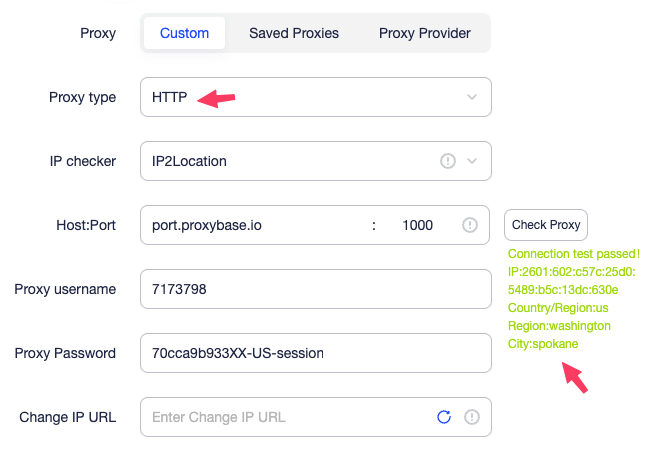Screen dimensions: 653x459
Task: Focus the Proxy Password field
Action: (x=315, y=353)
